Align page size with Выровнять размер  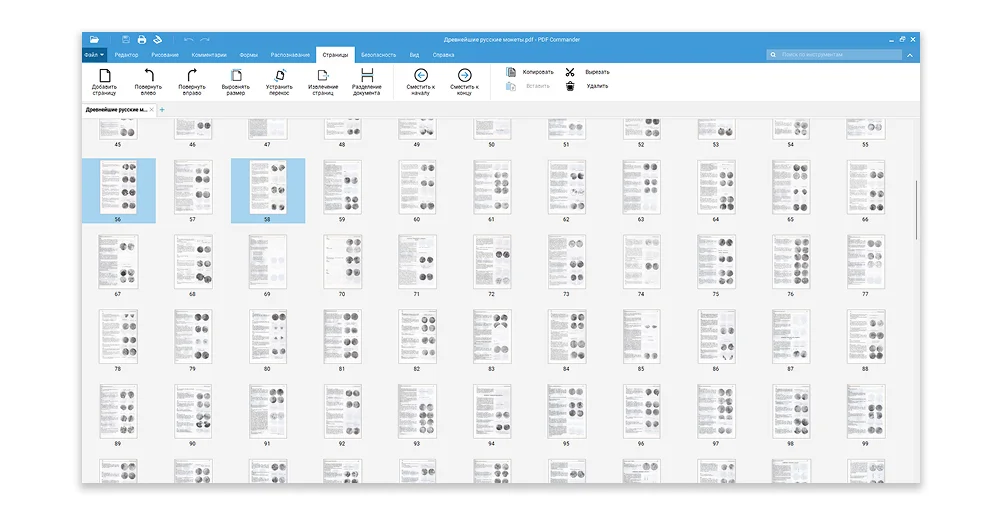tap(236, 82)
